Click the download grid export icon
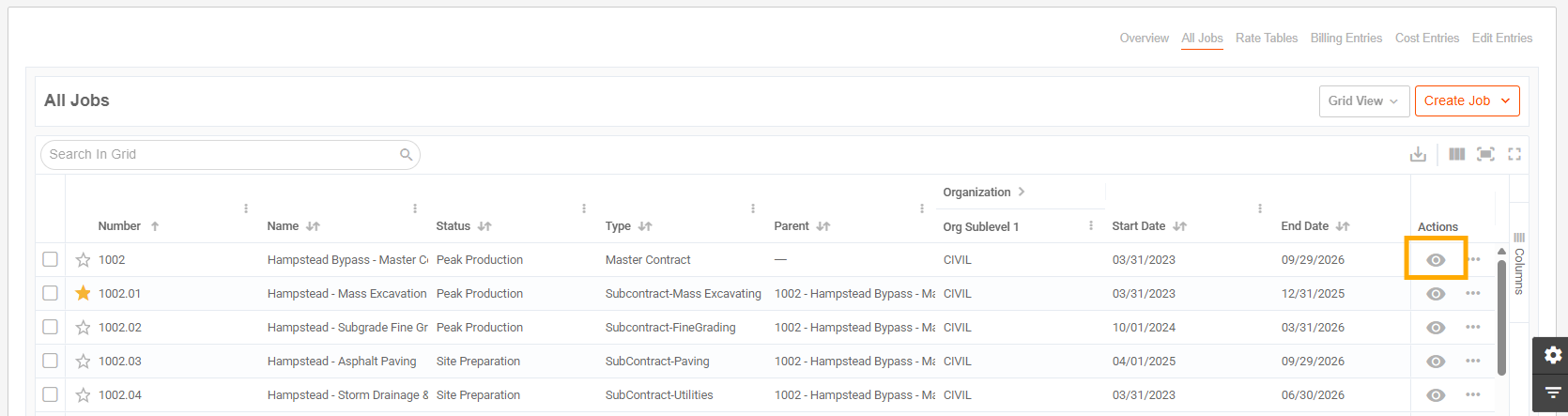 (x=1418, y=154)
